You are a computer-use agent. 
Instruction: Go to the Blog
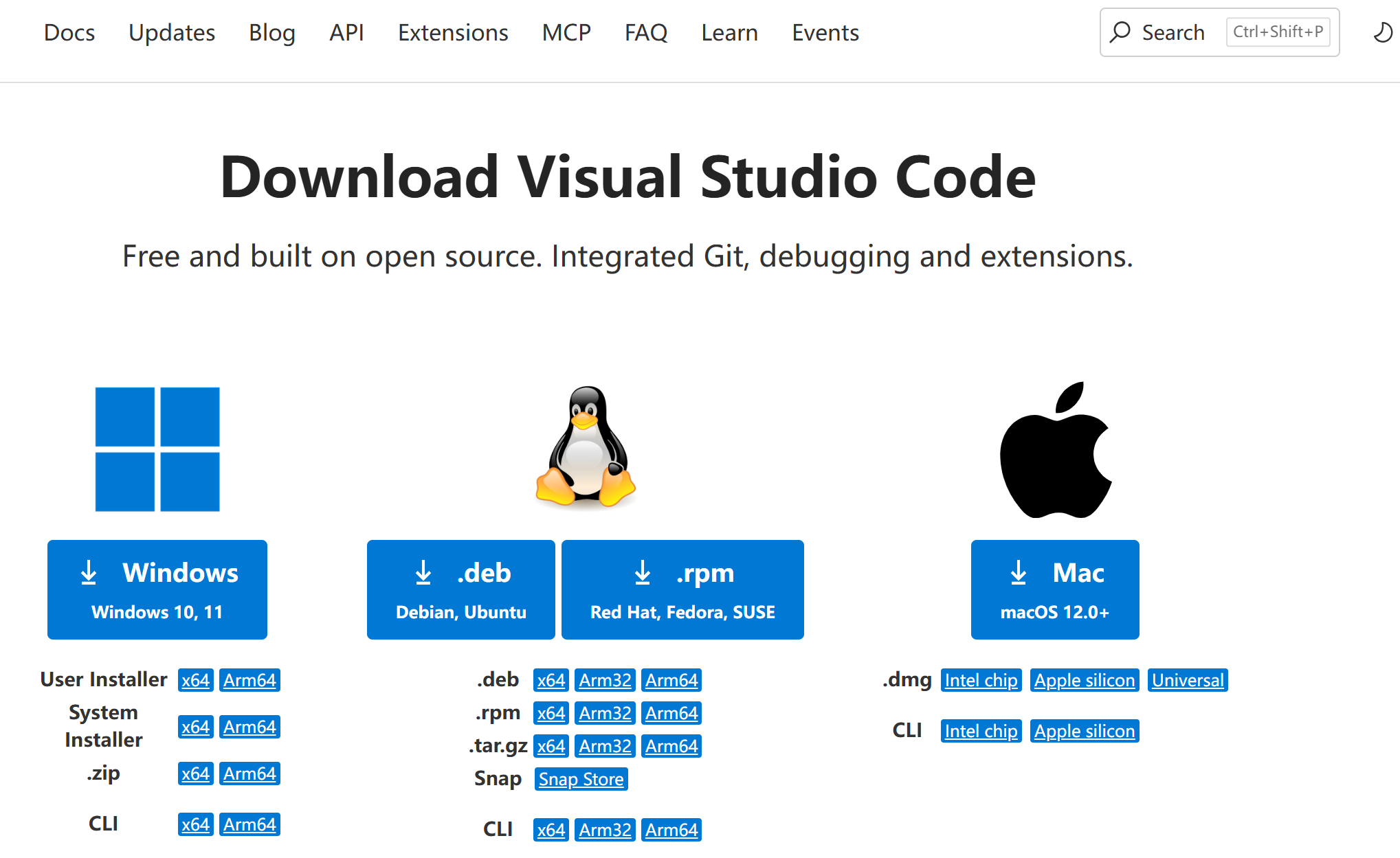coord(272,32)
